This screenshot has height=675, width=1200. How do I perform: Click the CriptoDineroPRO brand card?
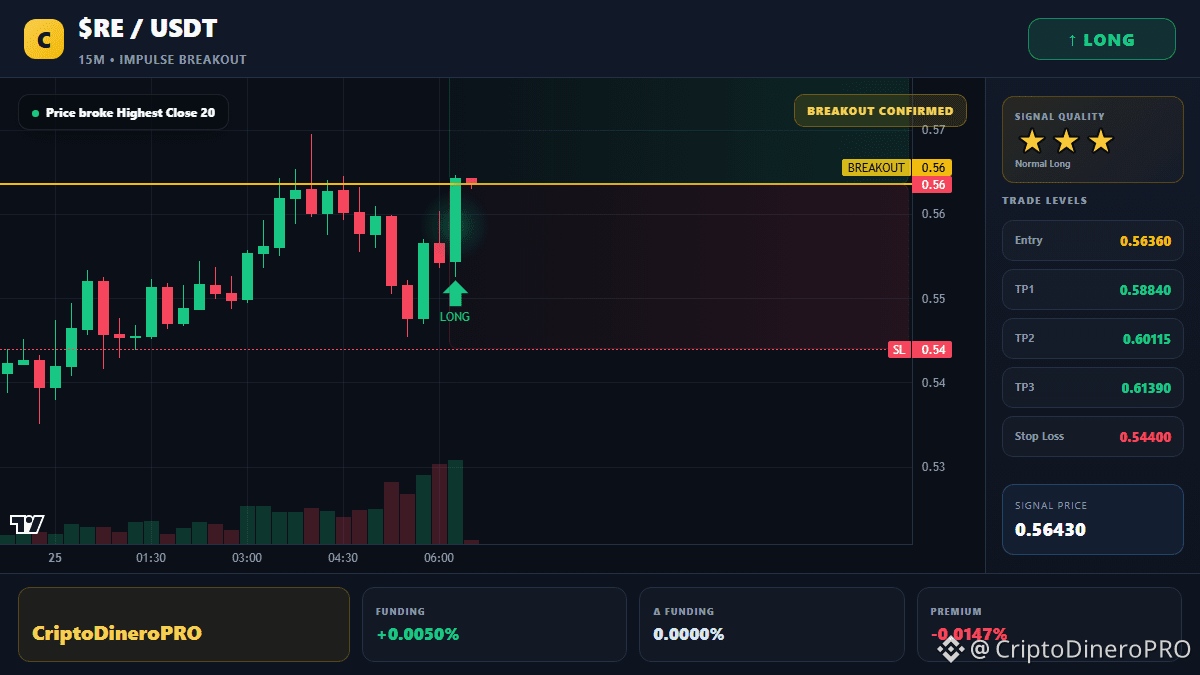click(184, 624)
